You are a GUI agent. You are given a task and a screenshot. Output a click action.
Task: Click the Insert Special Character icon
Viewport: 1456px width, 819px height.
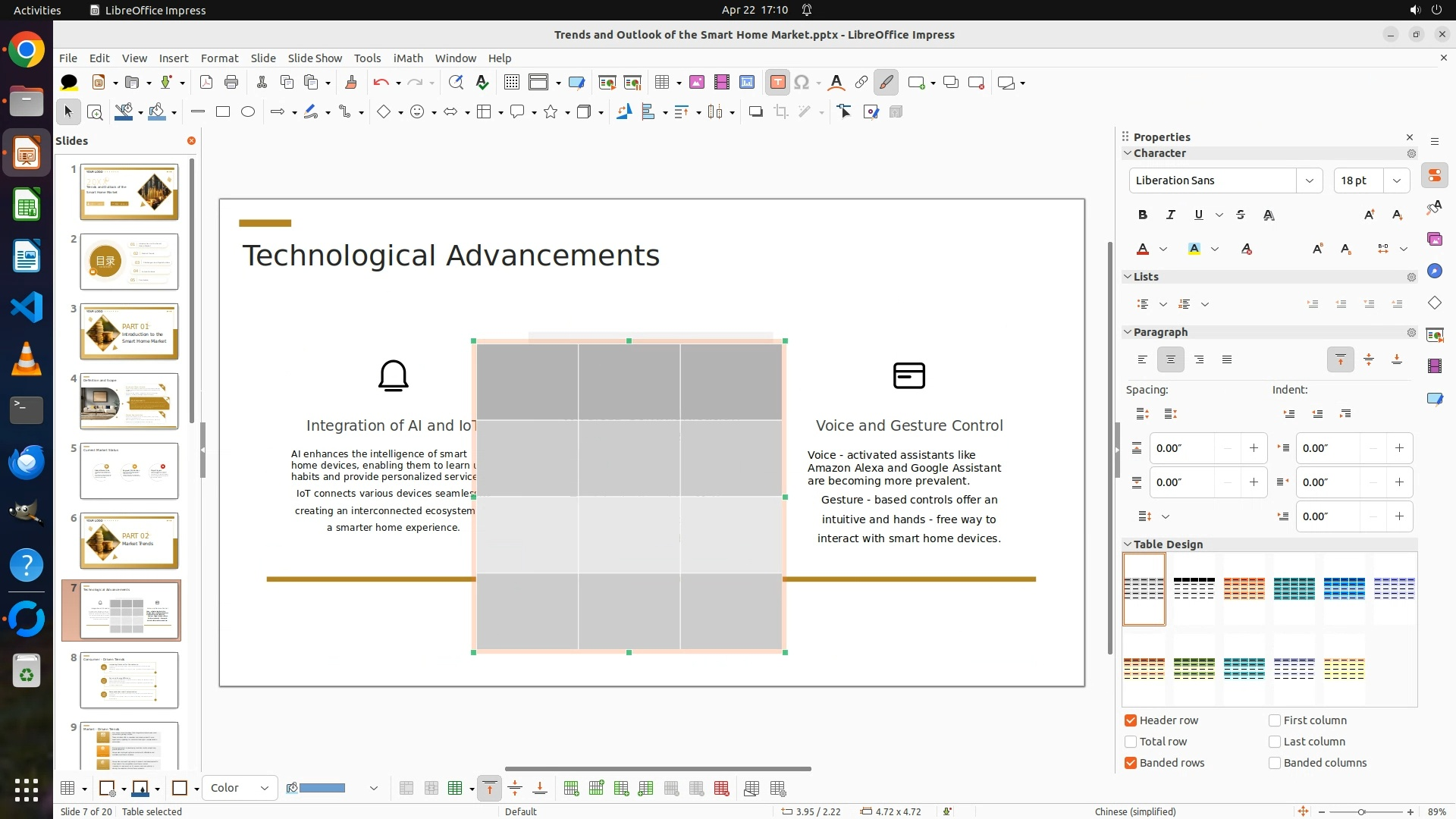[x=802, y=83]
